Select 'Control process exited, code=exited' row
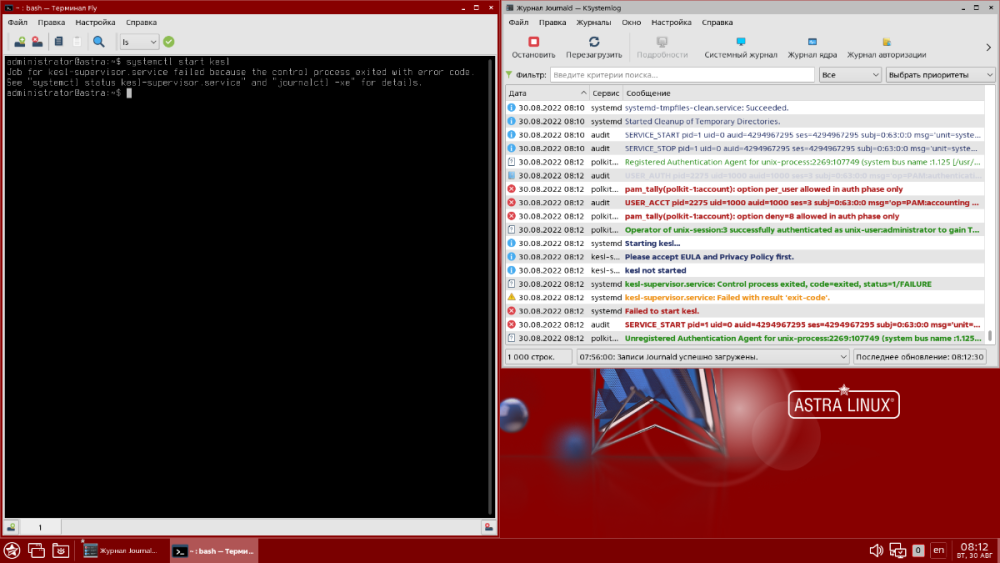The width and height of the screenshot is (1000, 563). pos(745,284)
